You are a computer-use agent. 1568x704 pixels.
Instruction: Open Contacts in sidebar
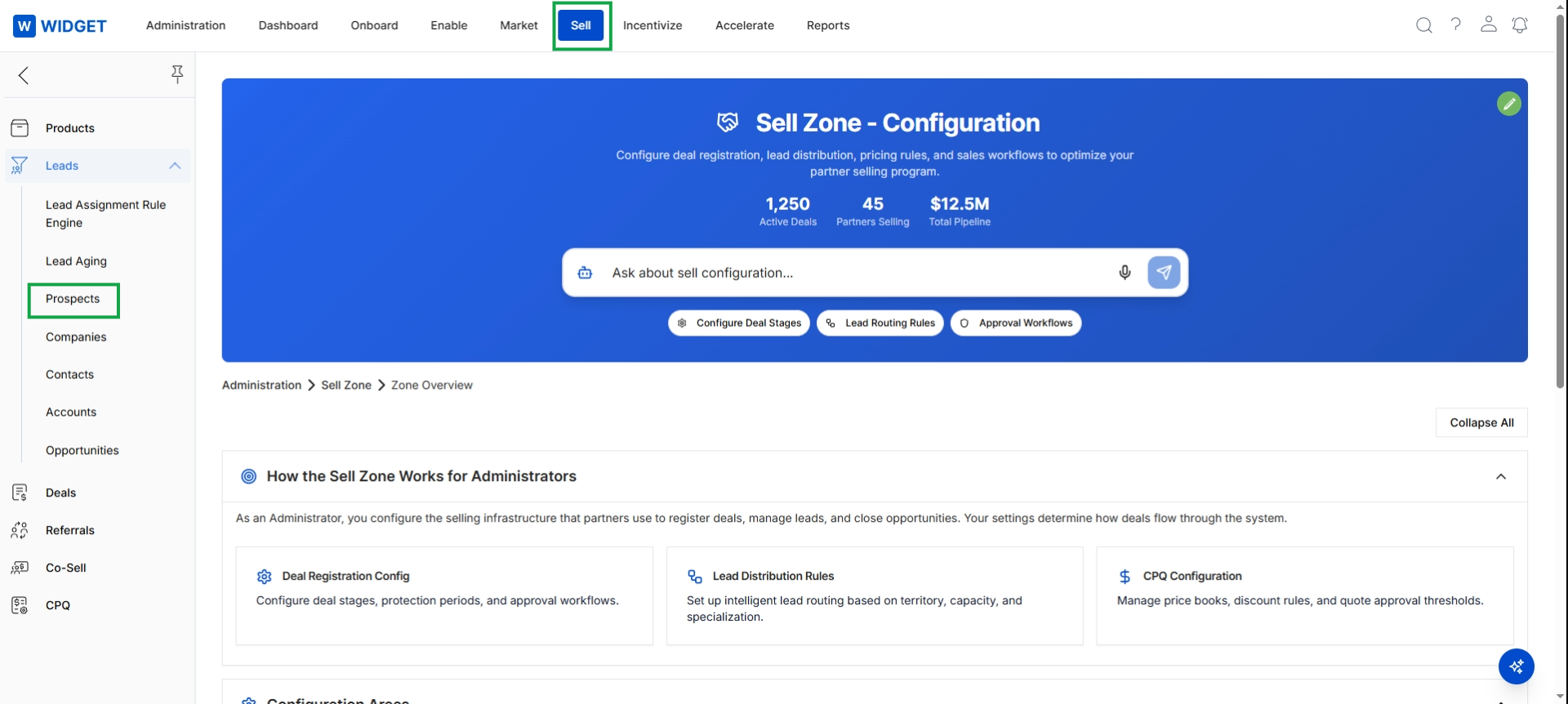(x=69, y=375)
